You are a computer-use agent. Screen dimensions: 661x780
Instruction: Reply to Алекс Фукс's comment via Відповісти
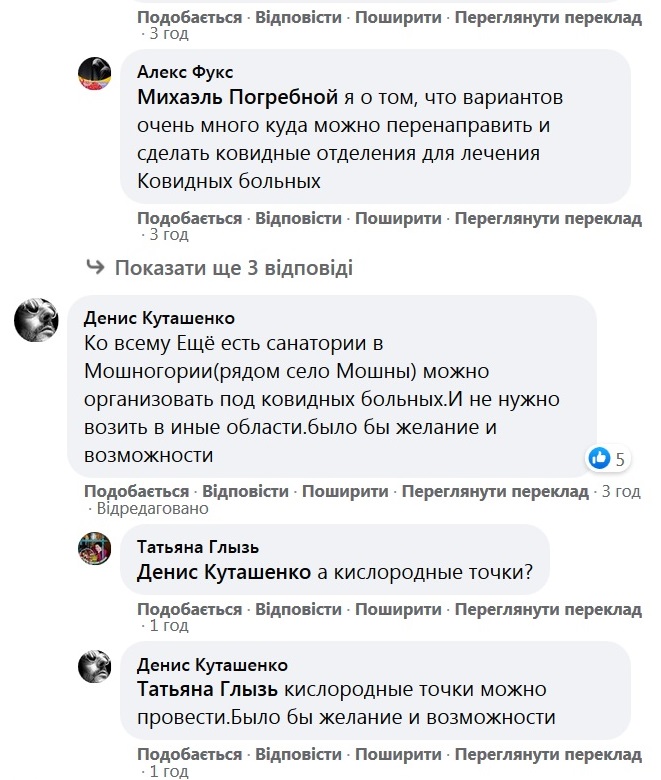[x=298, y=218]
